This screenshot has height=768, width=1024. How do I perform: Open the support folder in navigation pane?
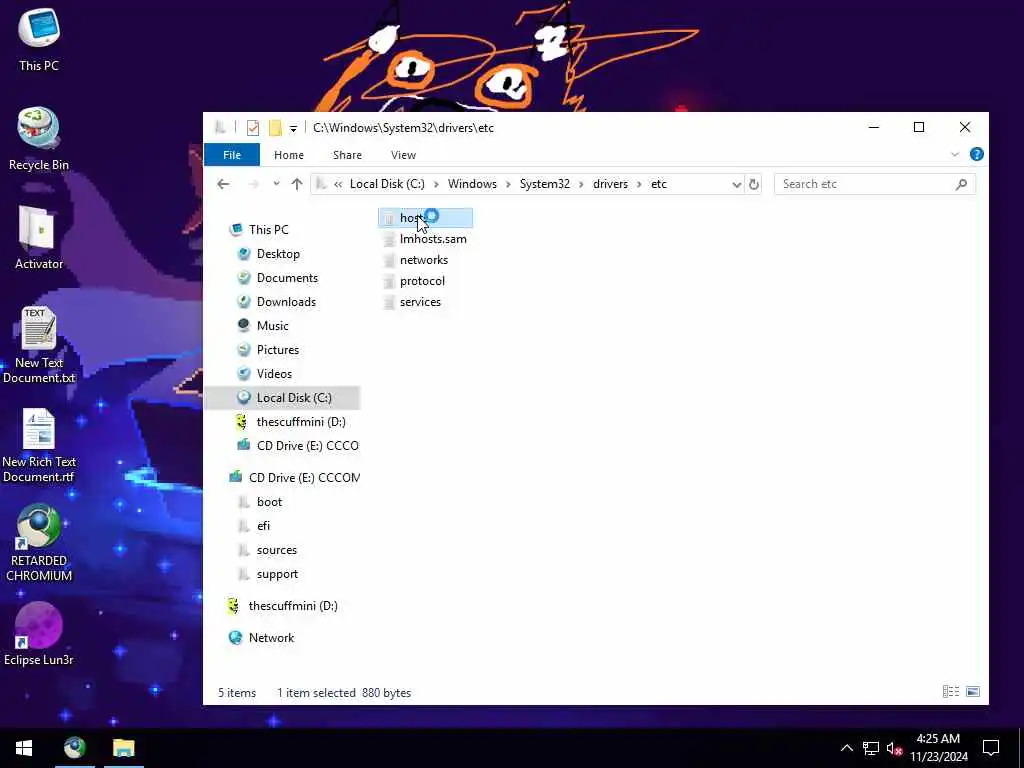pyautogui.click(x=268, y=574)
